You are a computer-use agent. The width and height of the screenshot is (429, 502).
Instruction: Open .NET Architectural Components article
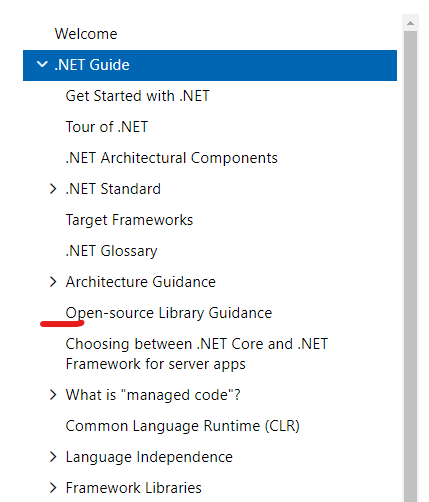point(171,158)
